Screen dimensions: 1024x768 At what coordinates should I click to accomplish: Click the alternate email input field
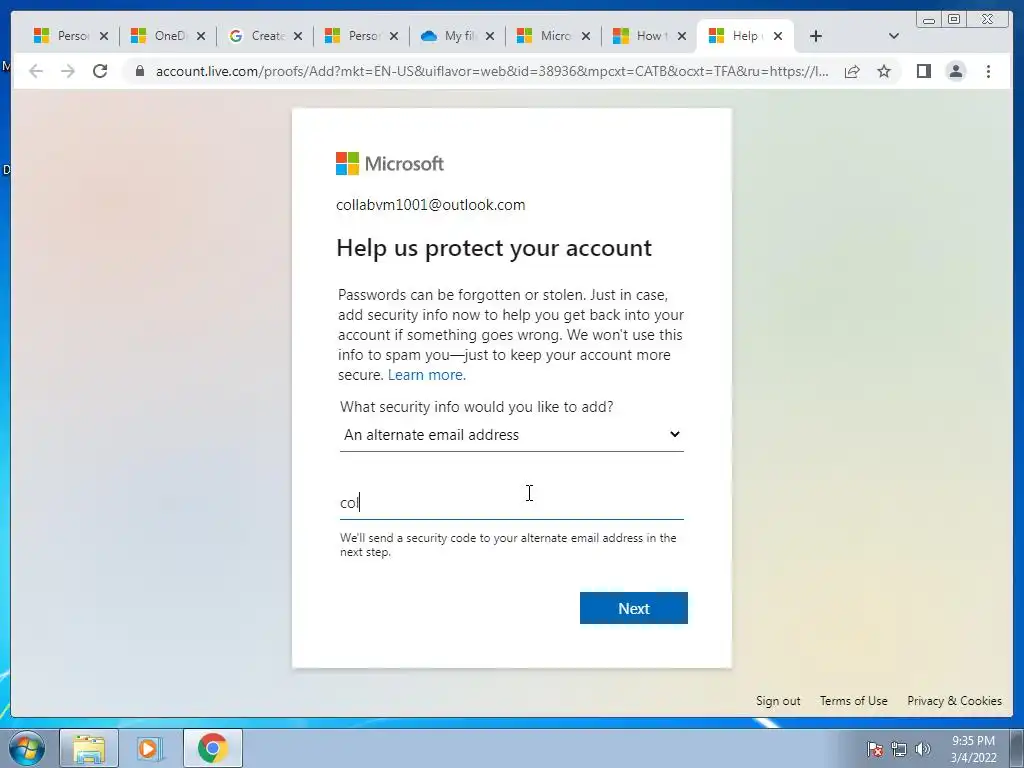(x=511, y=503)
